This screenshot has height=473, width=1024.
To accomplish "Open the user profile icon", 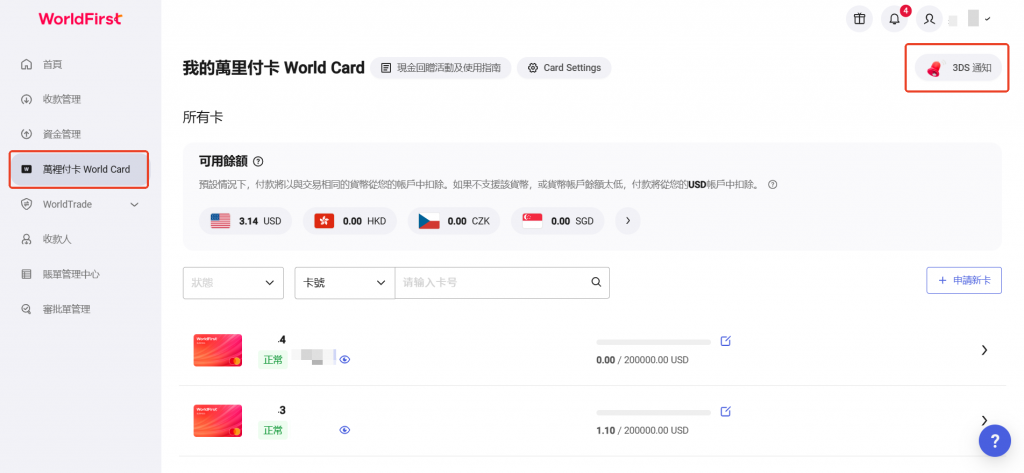I will [x=929, y=19].
